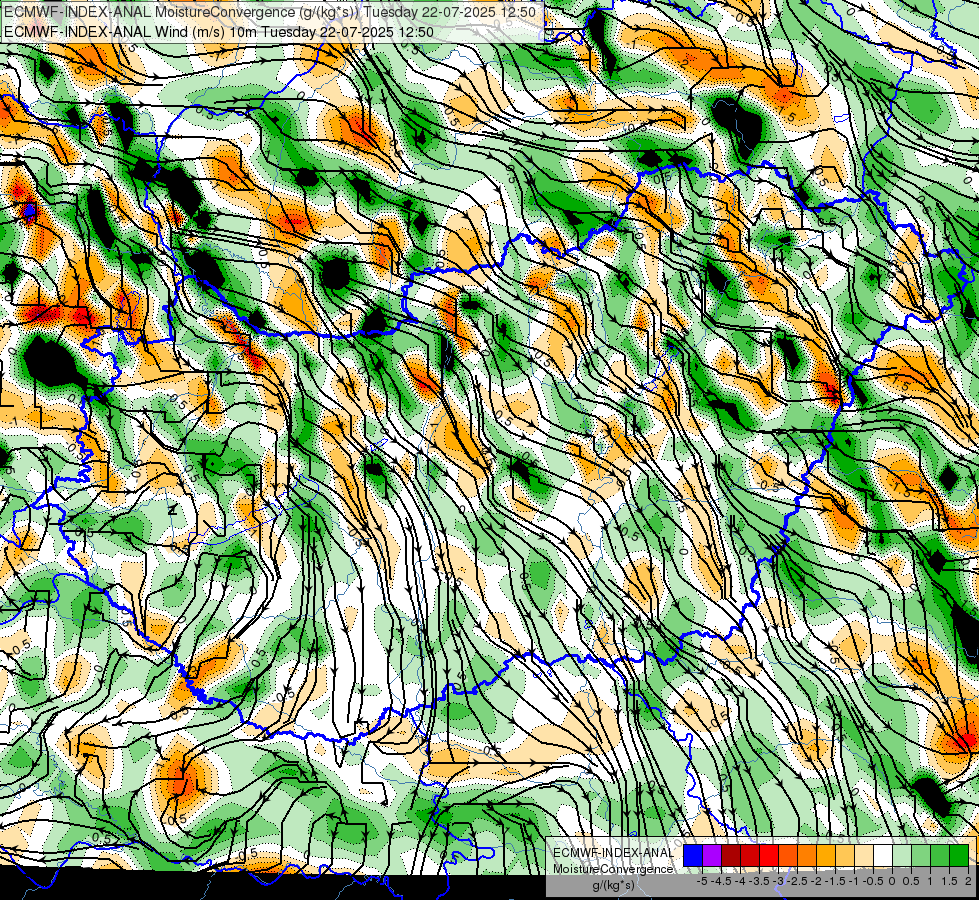
Task: Select the crimson swatch between -4 and -3.5
Action: (750, 855)
